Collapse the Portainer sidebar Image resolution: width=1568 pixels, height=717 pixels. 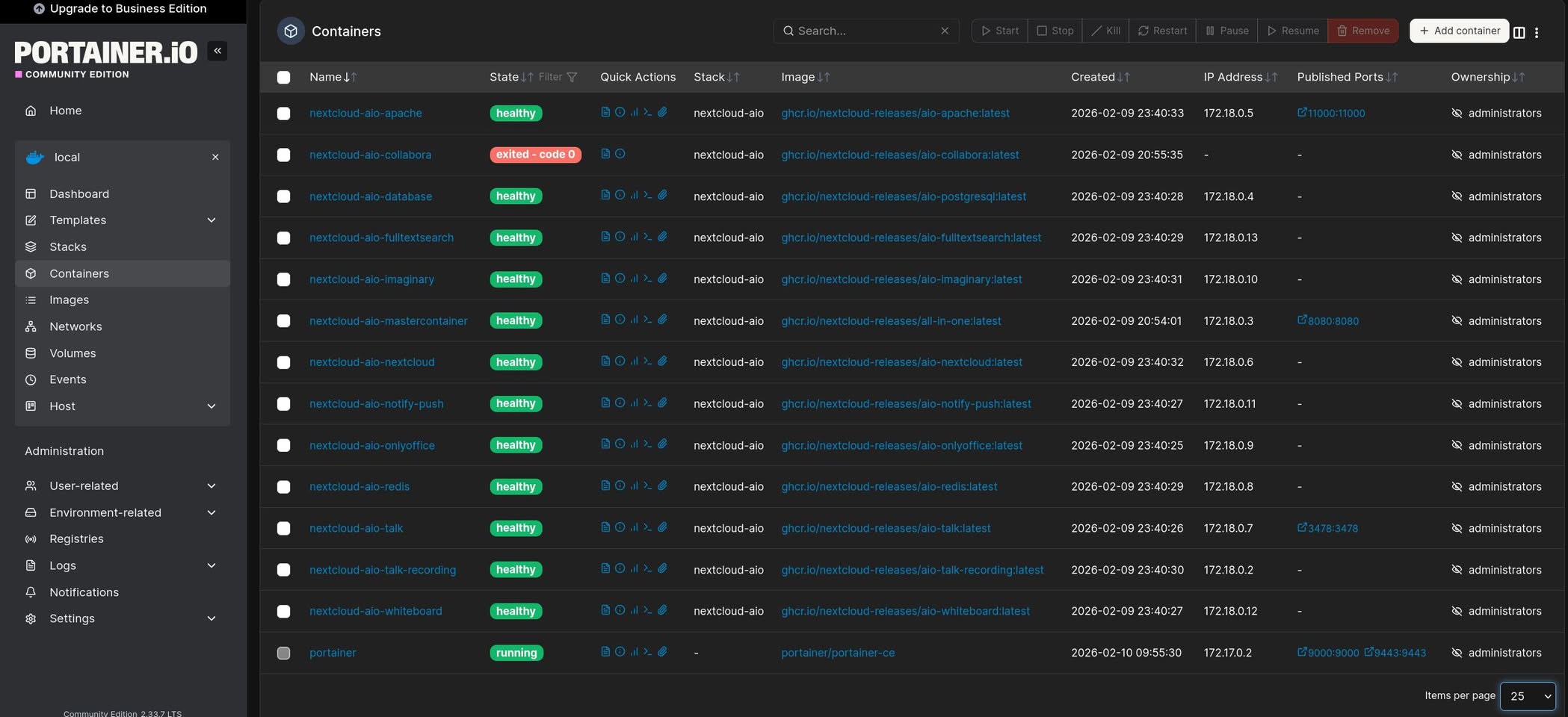tap(217, 51)
